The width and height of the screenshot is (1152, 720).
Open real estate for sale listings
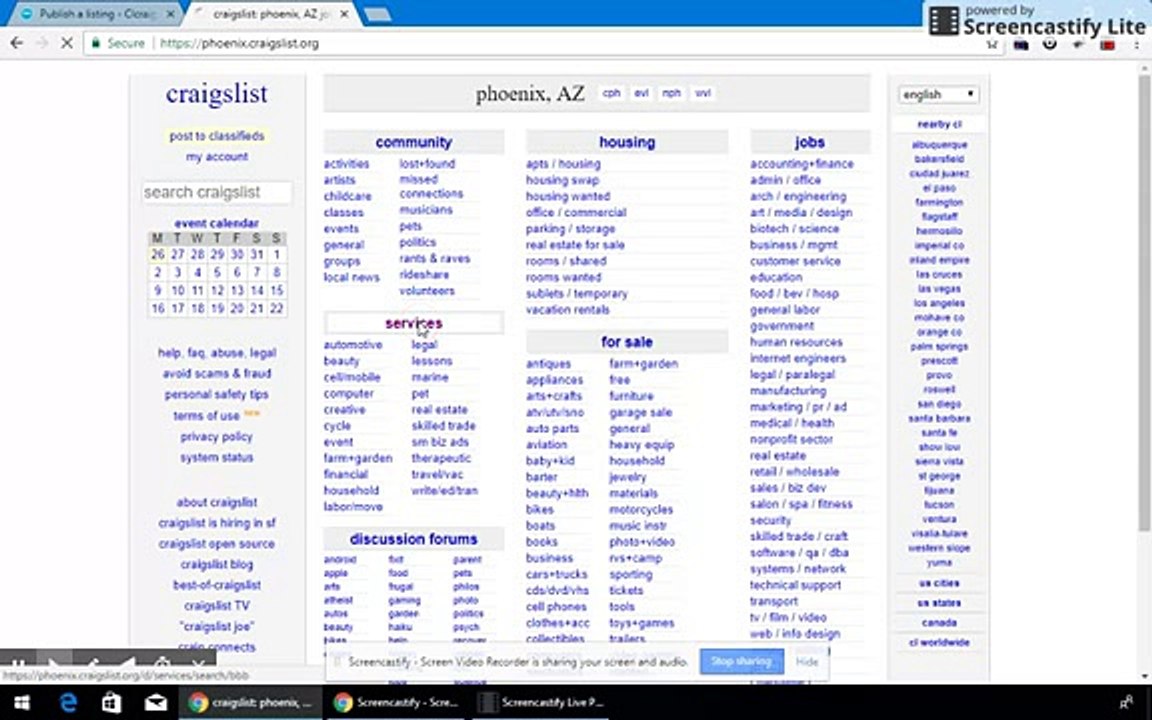point(575,245)
